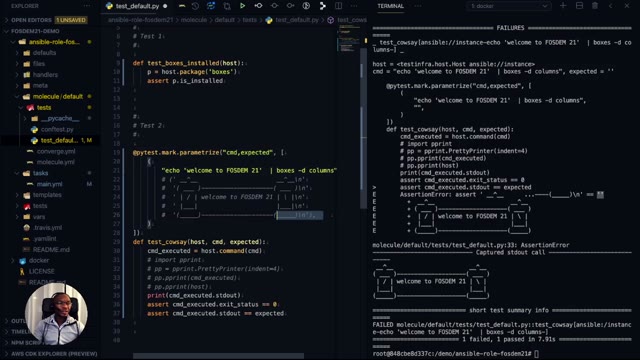Open the file history clock icon in editor toolbar
640x360 pixels.
(195, 6)
